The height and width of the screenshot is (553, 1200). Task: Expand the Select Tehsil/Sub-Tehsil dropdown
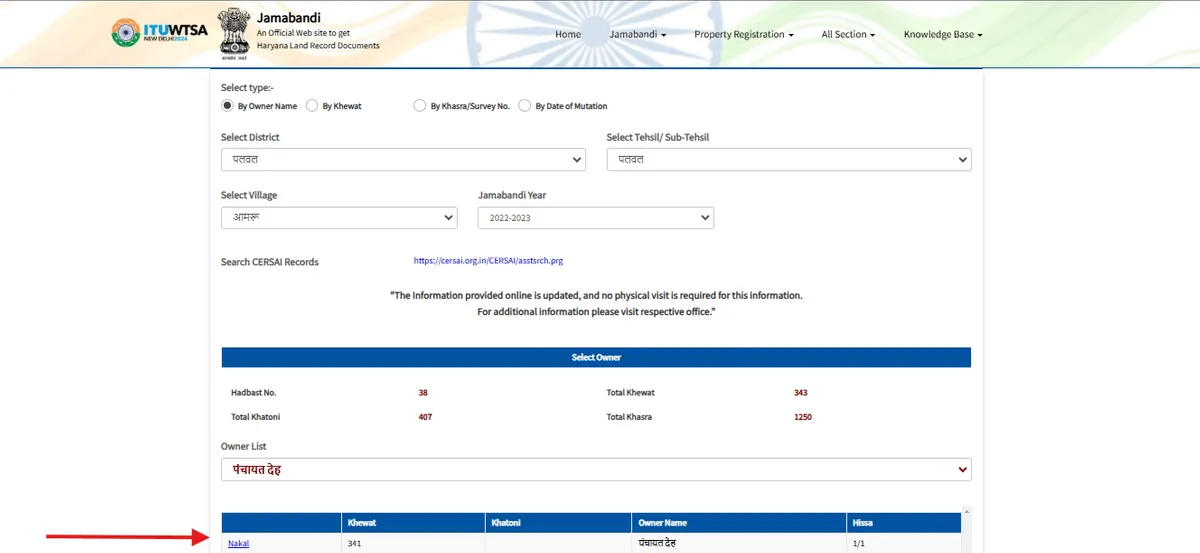788,160
